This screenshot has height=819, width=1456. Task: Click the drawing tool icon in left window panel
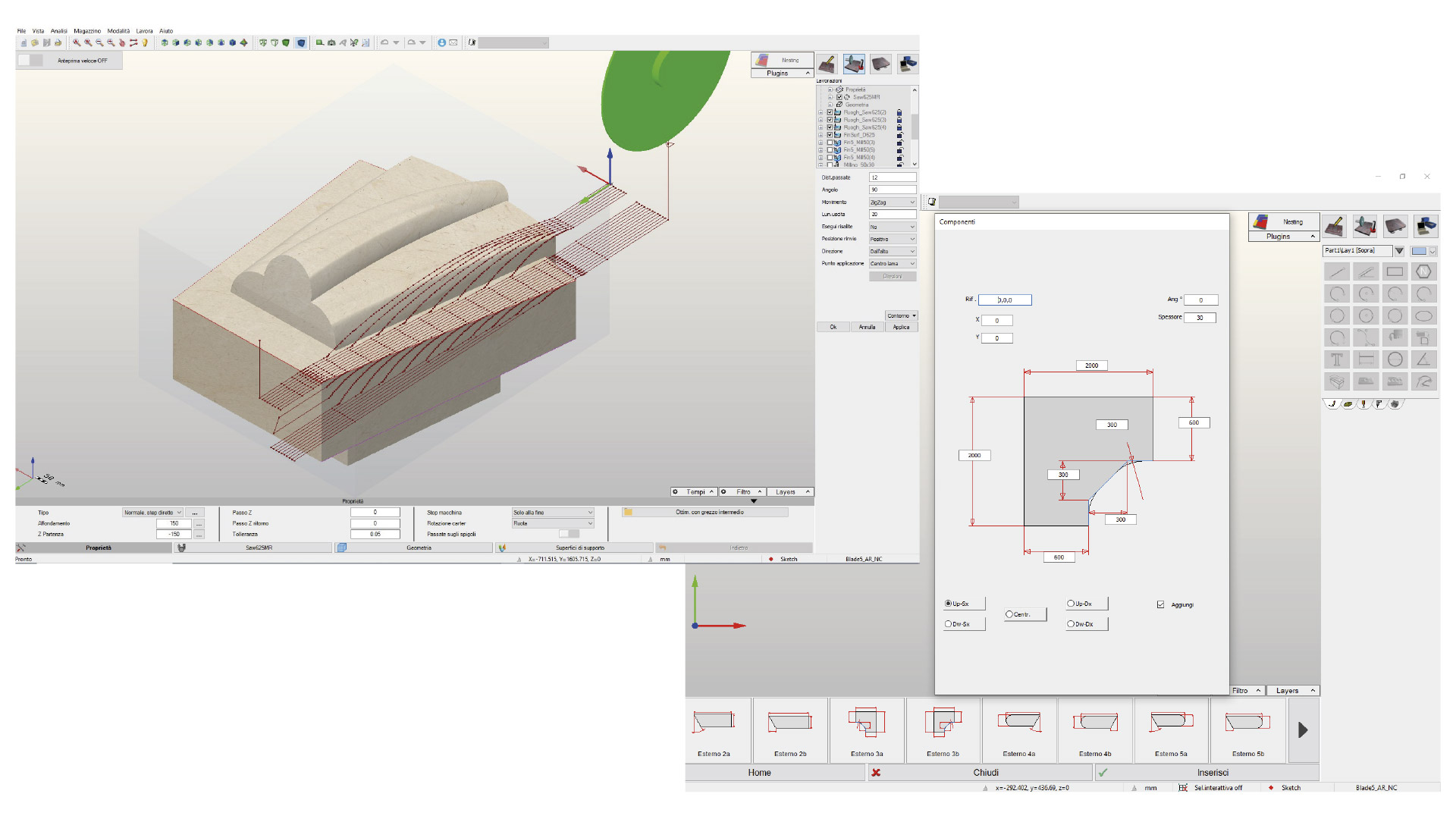(x=827, y=64)
